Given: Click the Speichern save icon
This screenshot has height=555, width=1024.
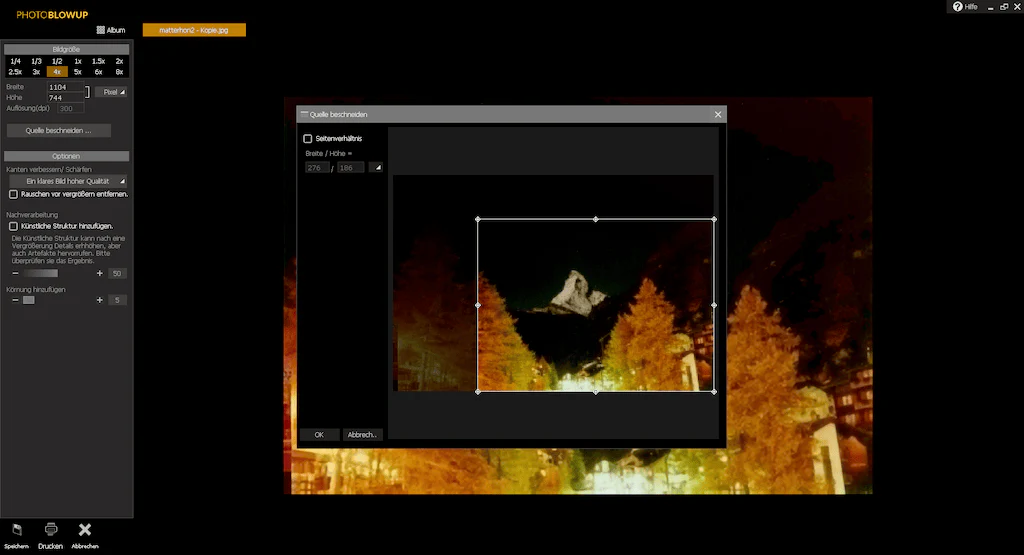Looking at the screenshot, I should [x=17, y=530].
